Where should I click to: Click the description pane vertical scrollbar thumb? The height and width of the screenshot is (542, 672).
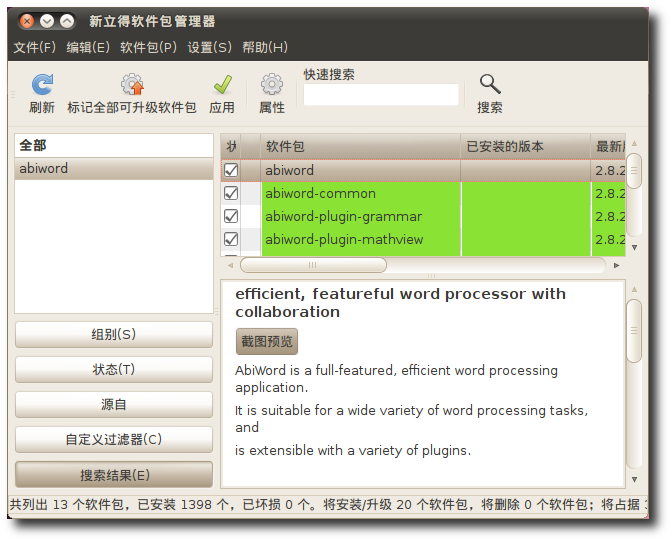(x=634, y=331)
